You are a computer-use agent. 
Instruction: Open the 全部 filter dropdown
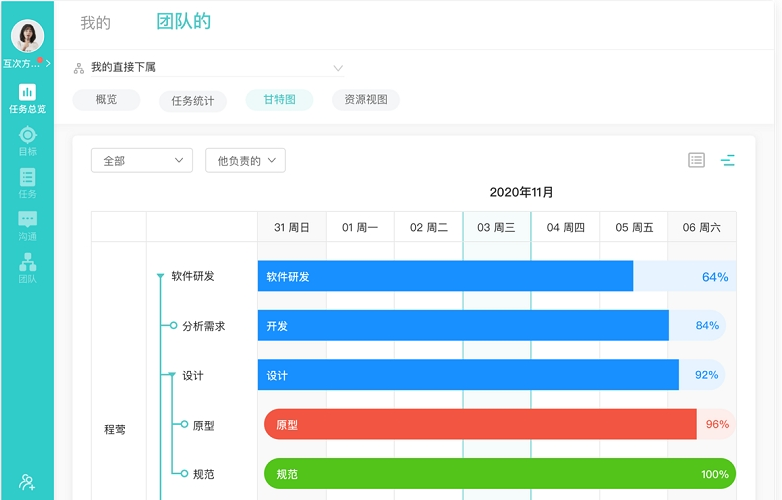pyautogui.click(x=141, y=160)
